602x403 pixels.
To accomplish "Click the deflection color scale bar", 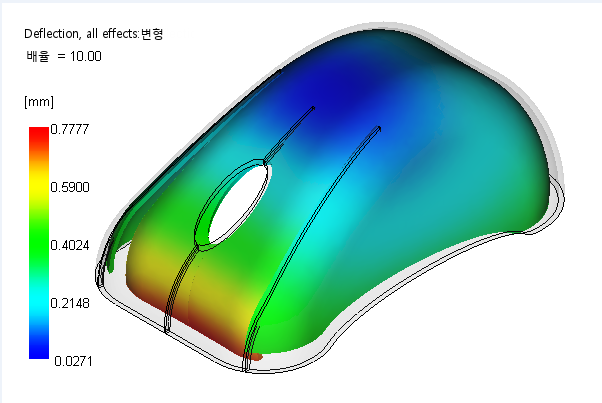I will [39, 243].
